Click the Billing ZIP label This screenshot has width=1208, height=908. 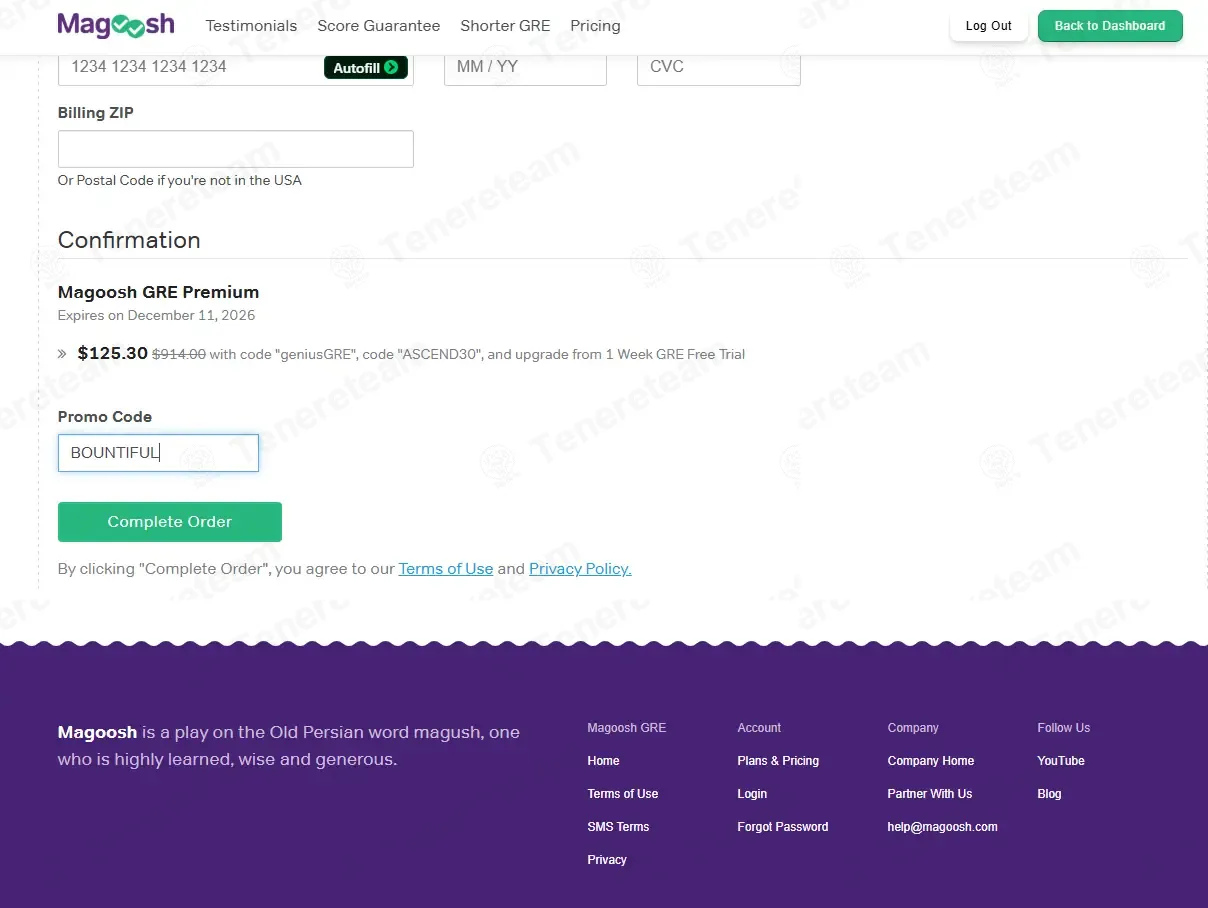pyautogui.click(x=96, y=113)
